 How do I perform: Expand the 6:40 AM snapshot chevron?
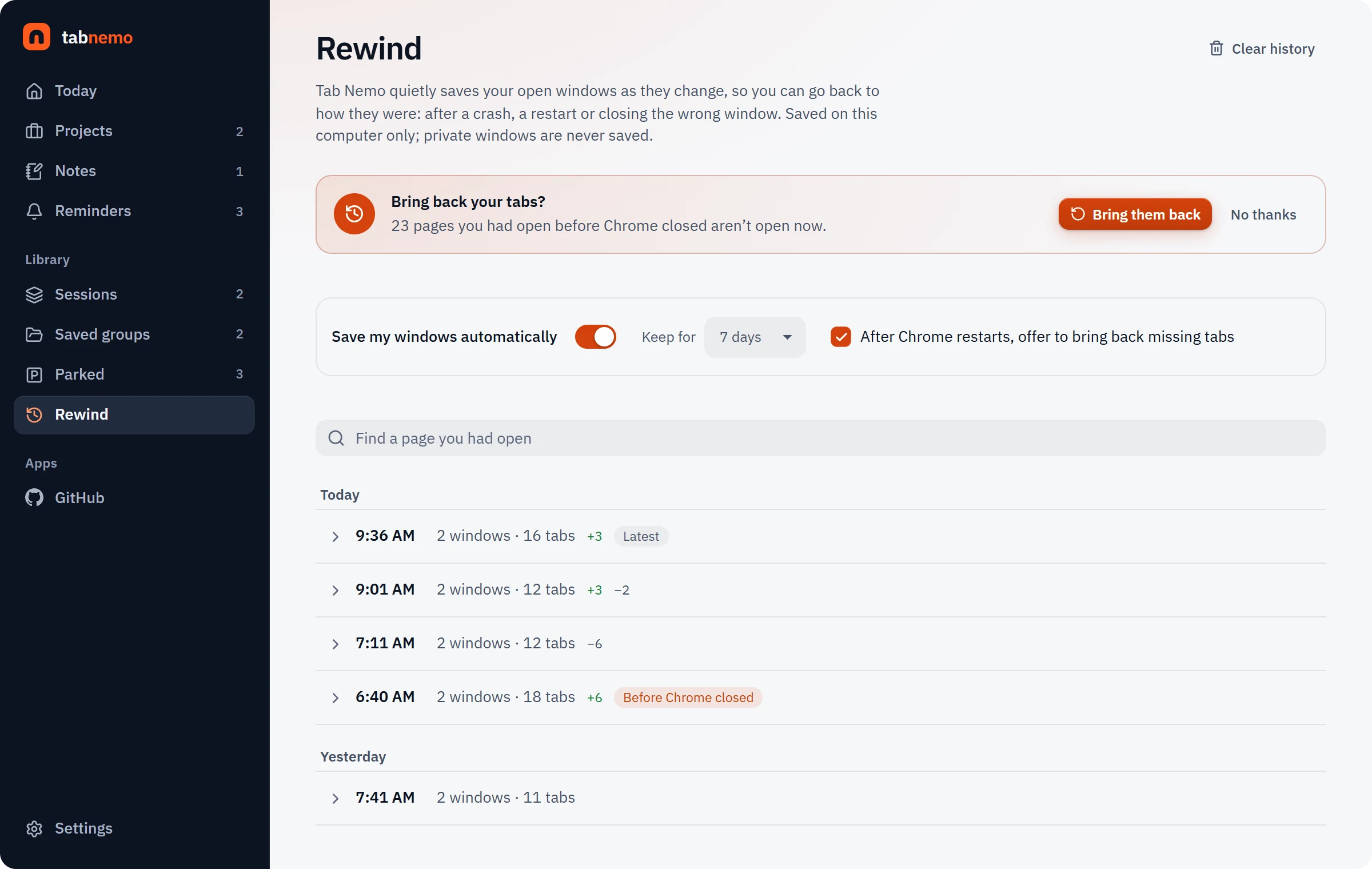point(336,697)
